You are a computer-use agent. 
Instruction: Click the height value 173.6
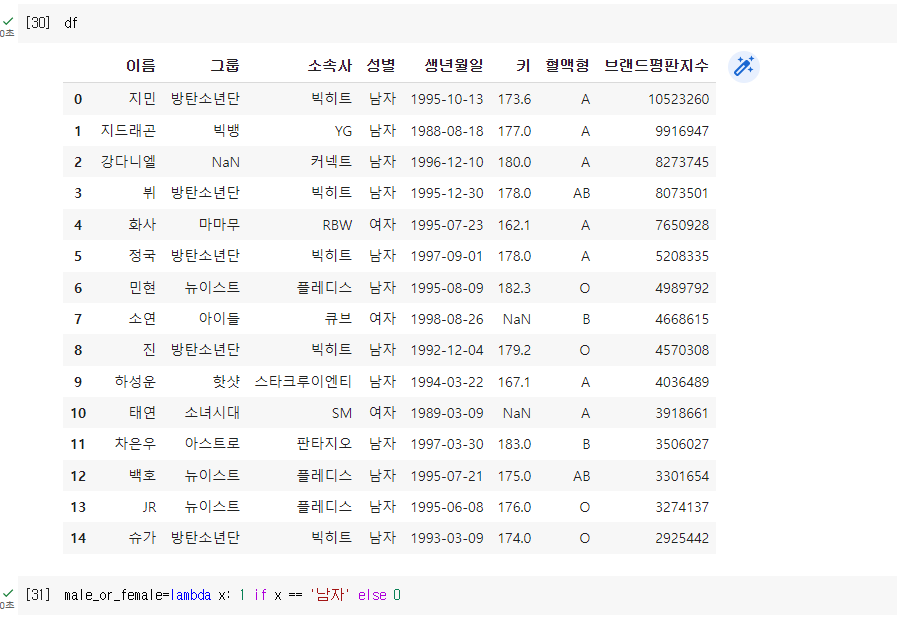(514, 99)
